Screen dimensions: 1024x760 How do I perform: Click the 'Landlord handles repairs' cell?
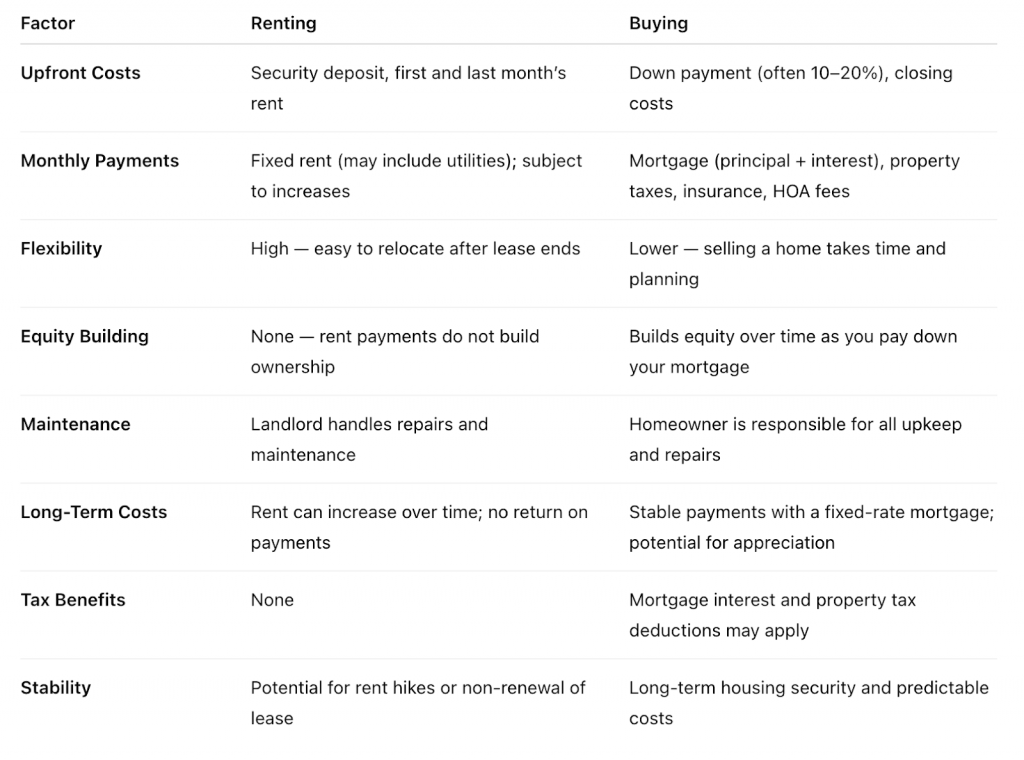(369, 439)
